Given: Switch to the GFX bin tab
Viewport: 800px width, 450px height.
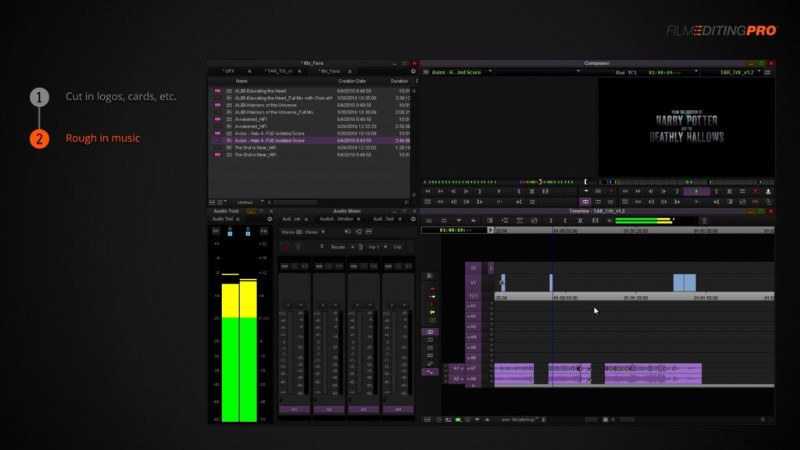Looking at the screenshot, I should pos(230,71).
